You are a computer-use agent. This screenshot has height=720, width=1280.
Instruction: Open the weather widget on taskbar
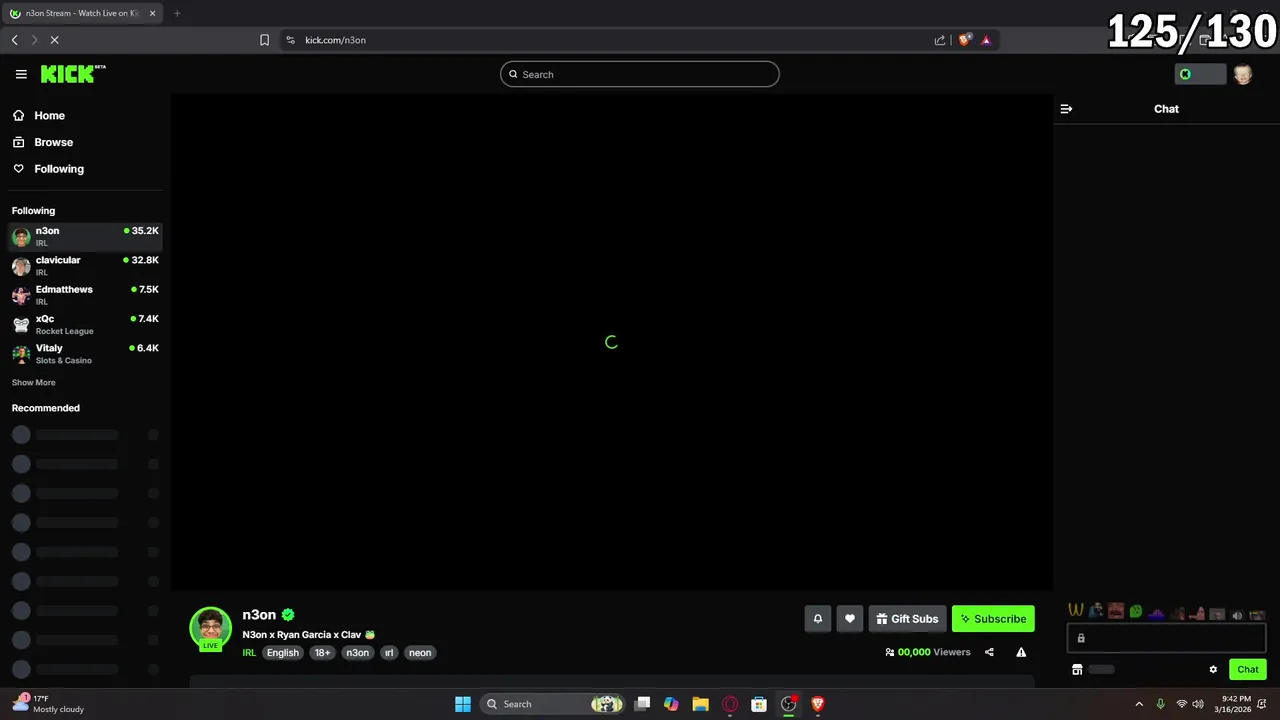pos(50,704)
